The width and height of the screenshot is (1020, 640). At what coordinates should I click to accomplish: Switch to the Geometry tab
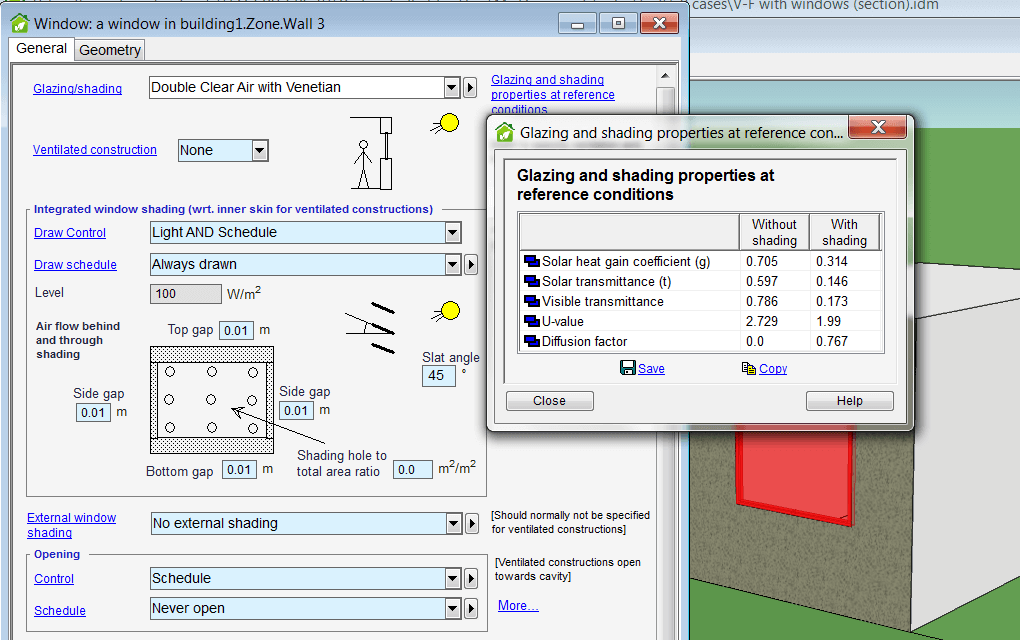[110, 50]
